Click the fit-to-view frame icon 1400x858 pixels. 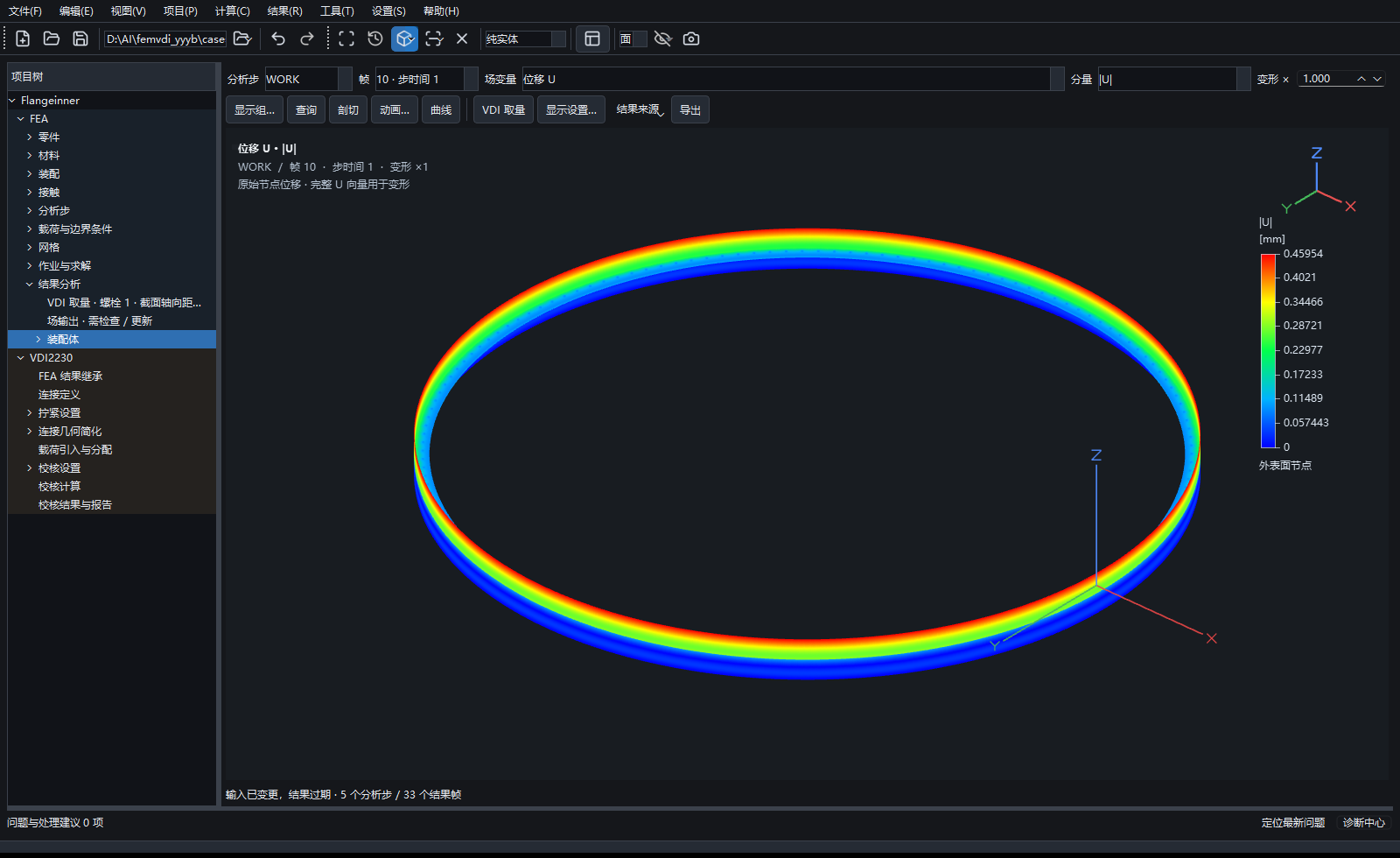click(346, 39)
